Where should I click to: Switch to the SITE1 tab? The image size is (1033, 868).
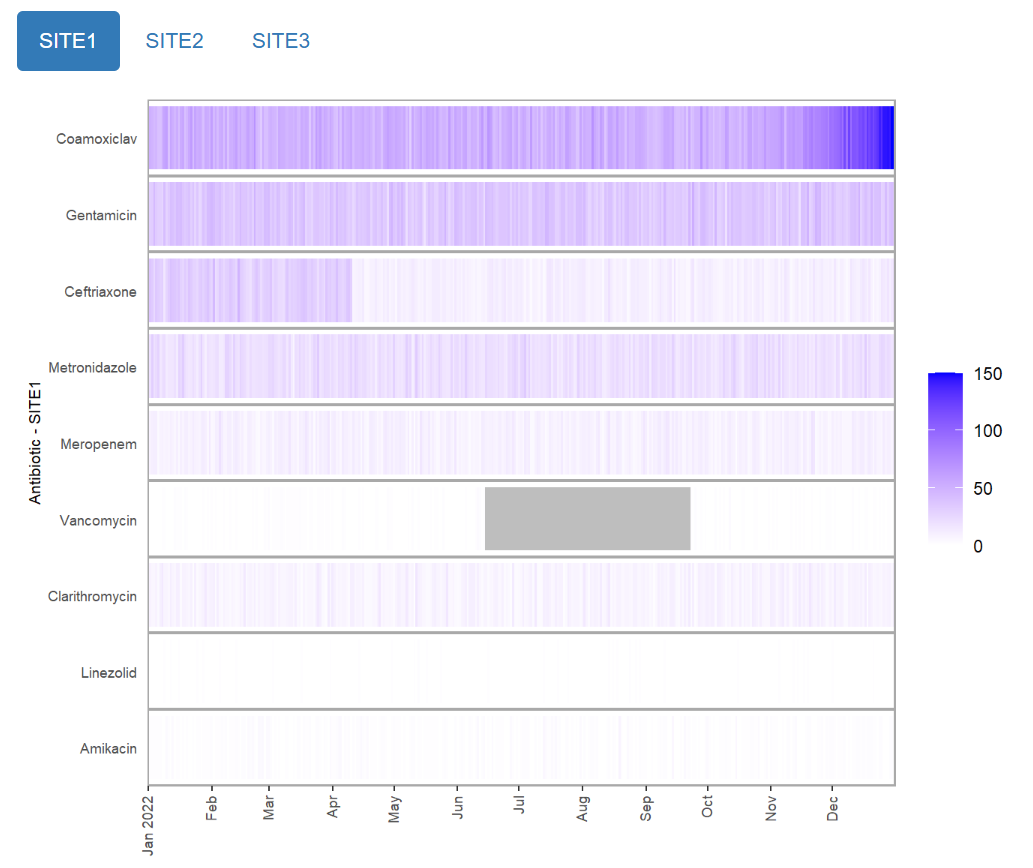pyautogui.click(x=68, y=41)
